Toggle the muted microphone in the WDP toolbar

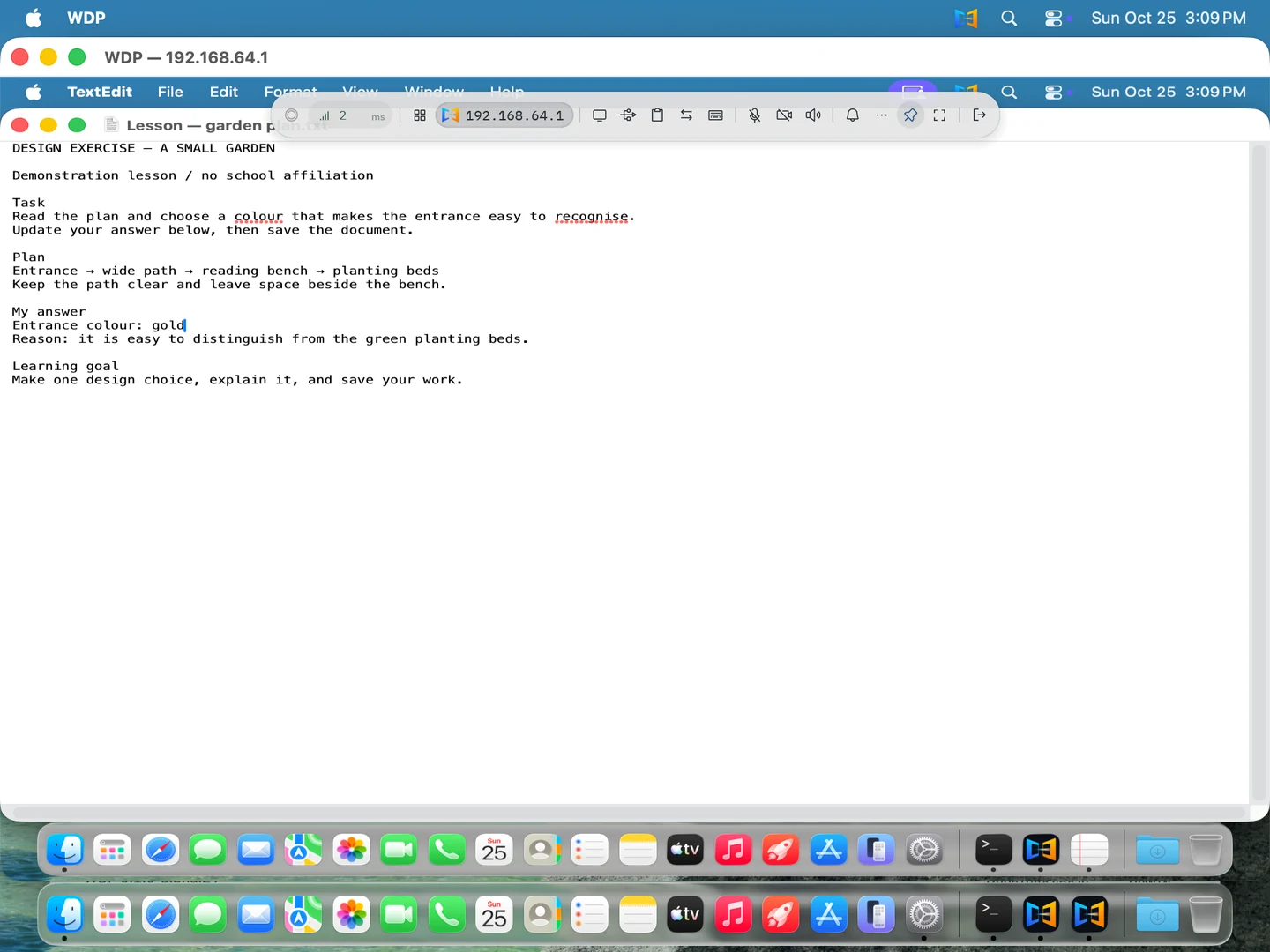point(755,115)
